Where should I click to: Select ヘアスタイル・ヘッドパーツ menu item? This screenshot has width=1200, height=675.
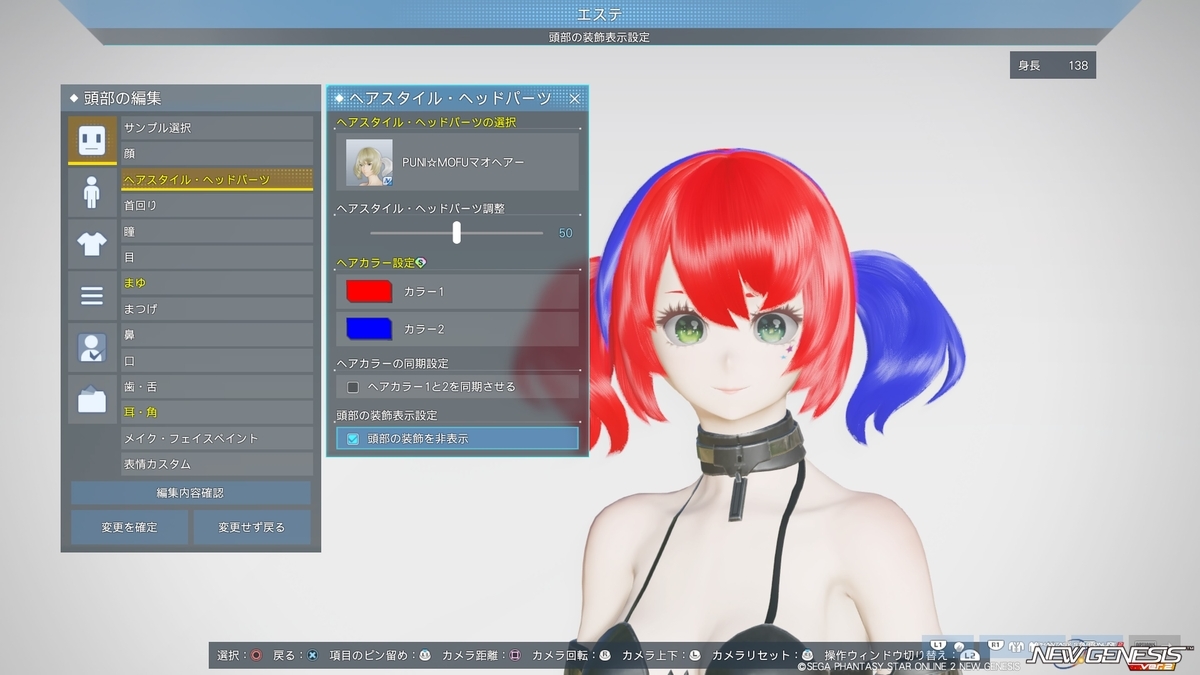[217, 180]
